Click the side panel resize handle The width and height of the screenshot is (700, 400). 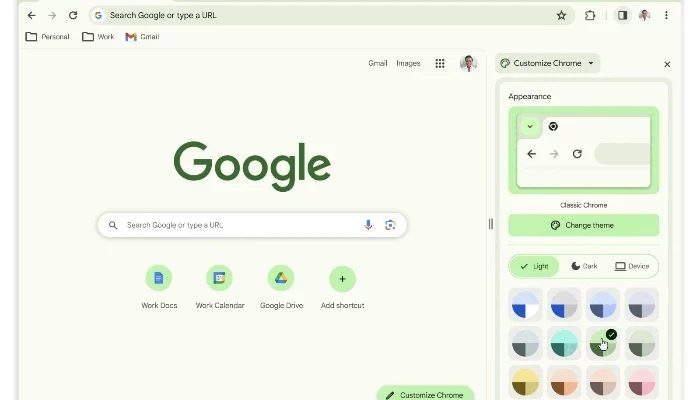tap(491, 224)
